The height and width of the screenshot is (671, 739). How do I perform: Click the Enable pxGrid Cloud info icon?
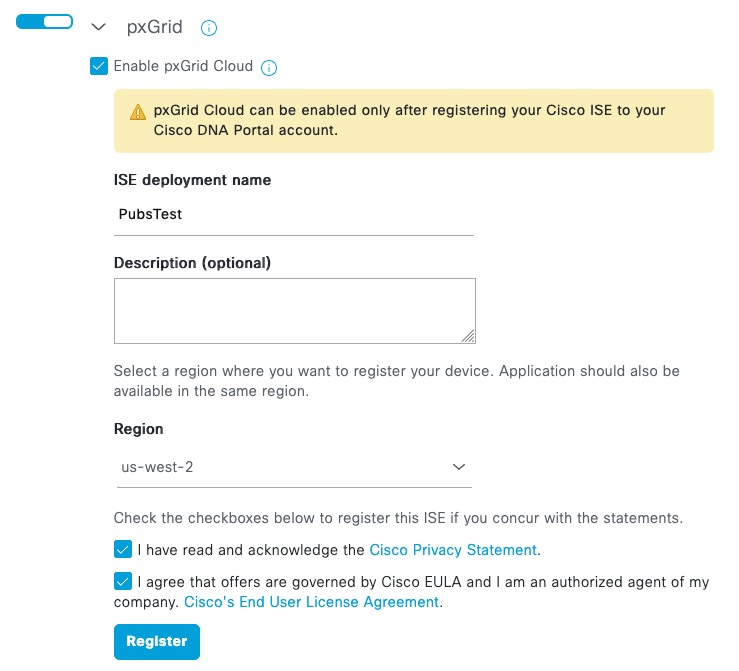click(268, 68)
